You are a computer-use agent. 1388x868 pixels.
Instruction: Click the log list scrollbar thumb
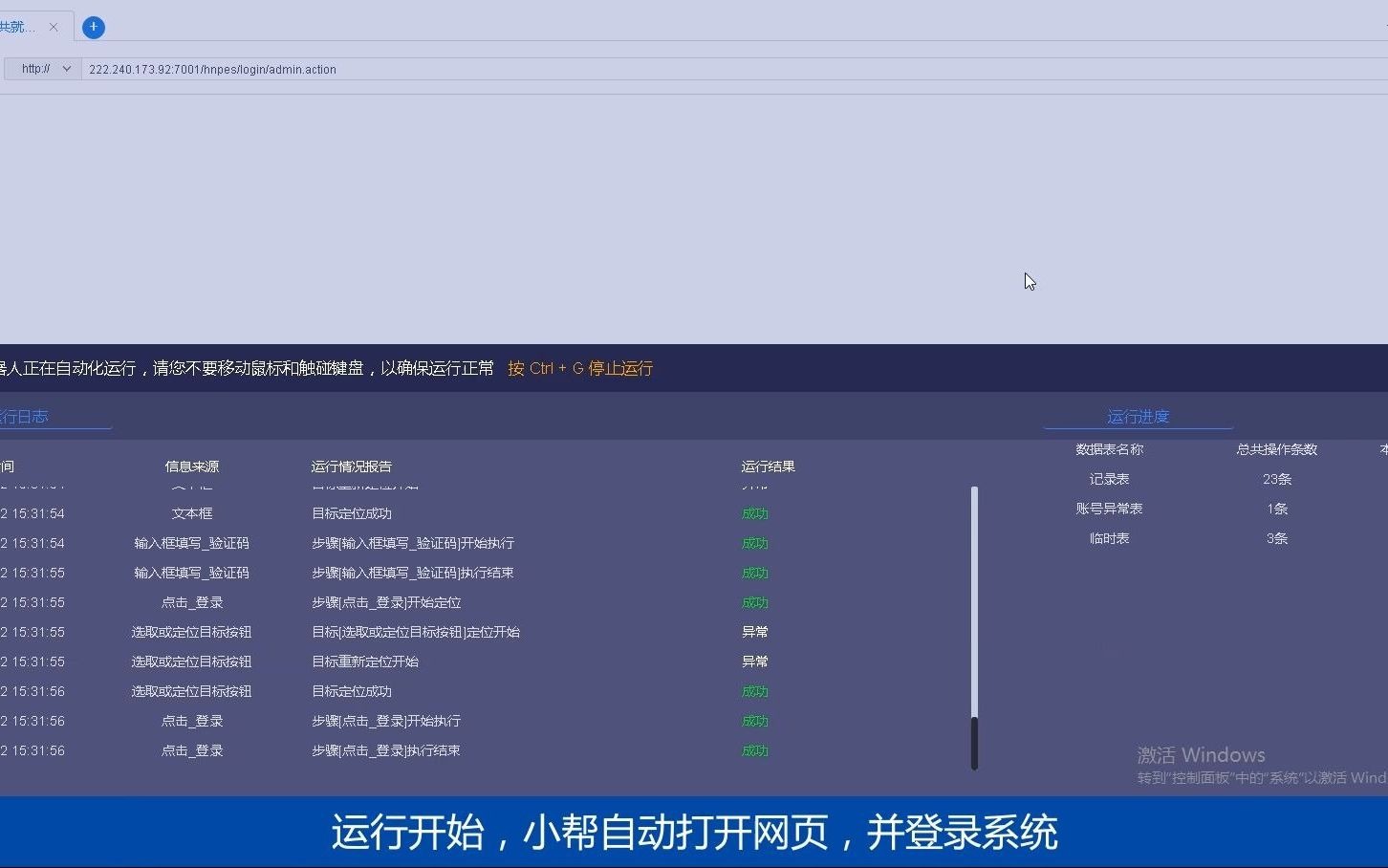point(974,743)
